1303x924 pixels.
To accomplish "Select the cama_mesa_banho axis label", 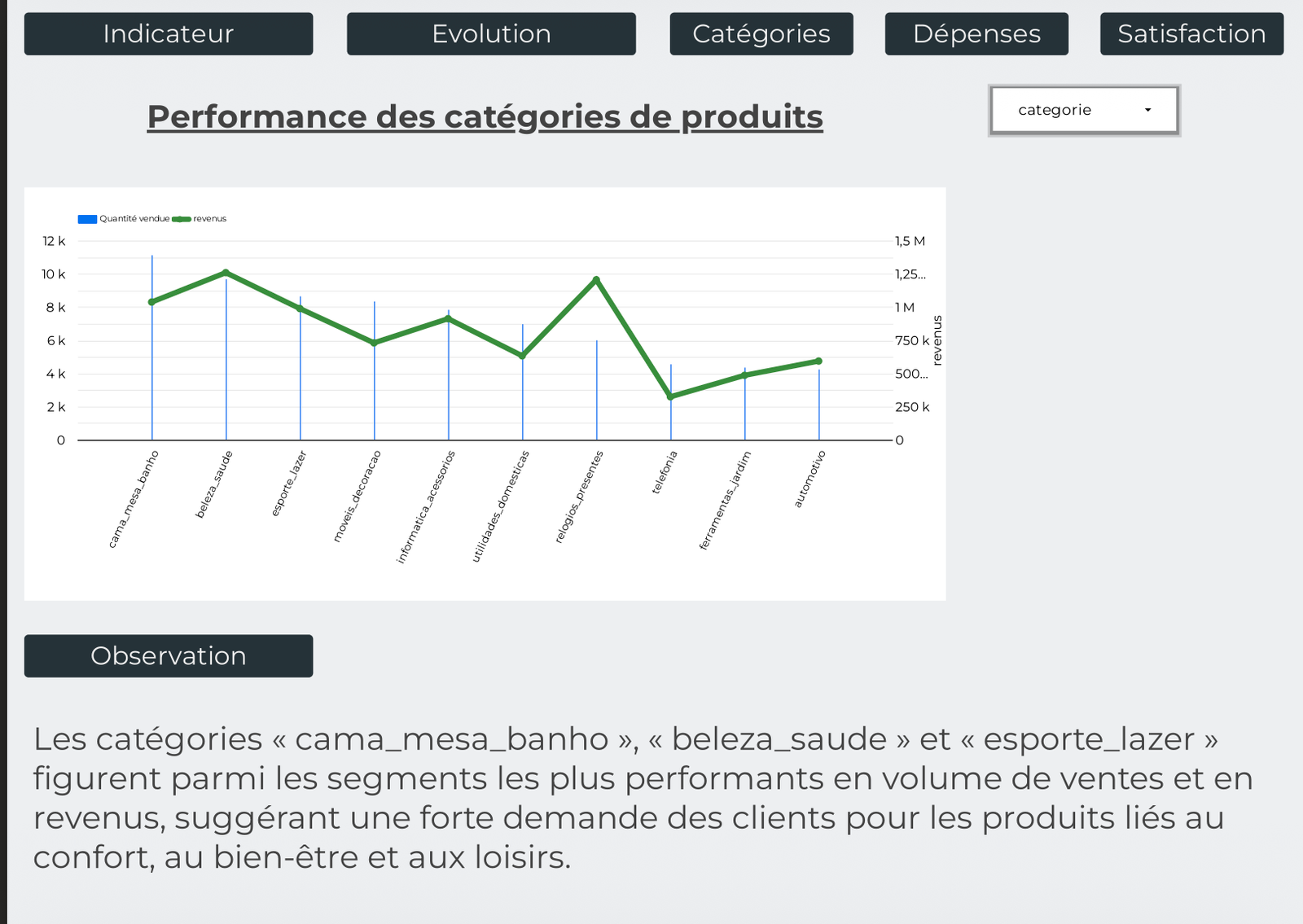I will (x=133, y=499).
